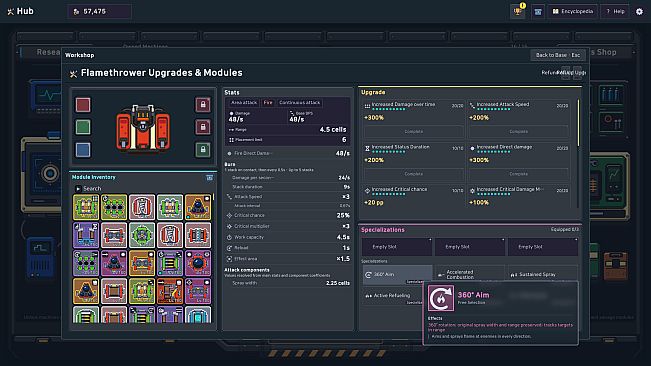This screenshot has height=366, width=651.
Task: Click the Fire tag in Stats
Action: tap(268, 102)
